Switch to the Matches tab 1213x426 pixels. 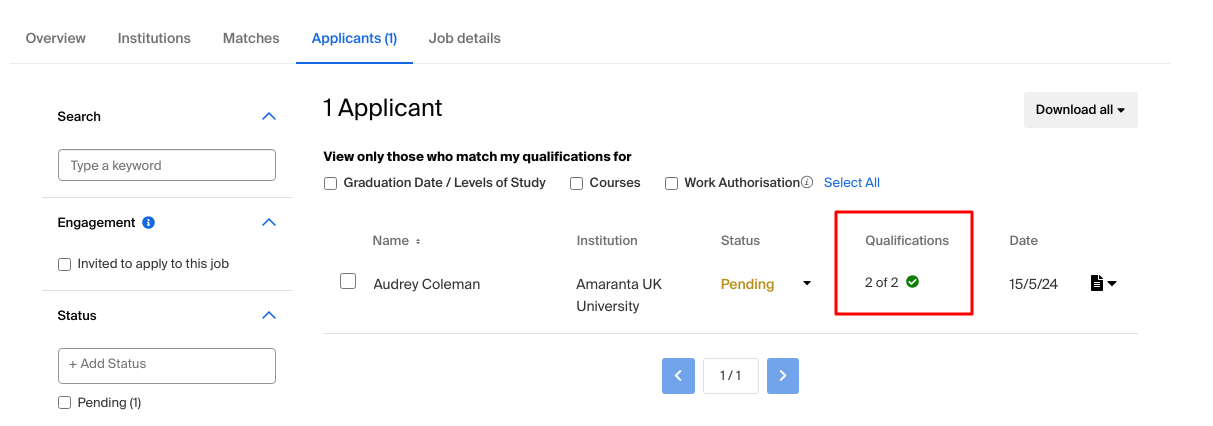point(251,38)
